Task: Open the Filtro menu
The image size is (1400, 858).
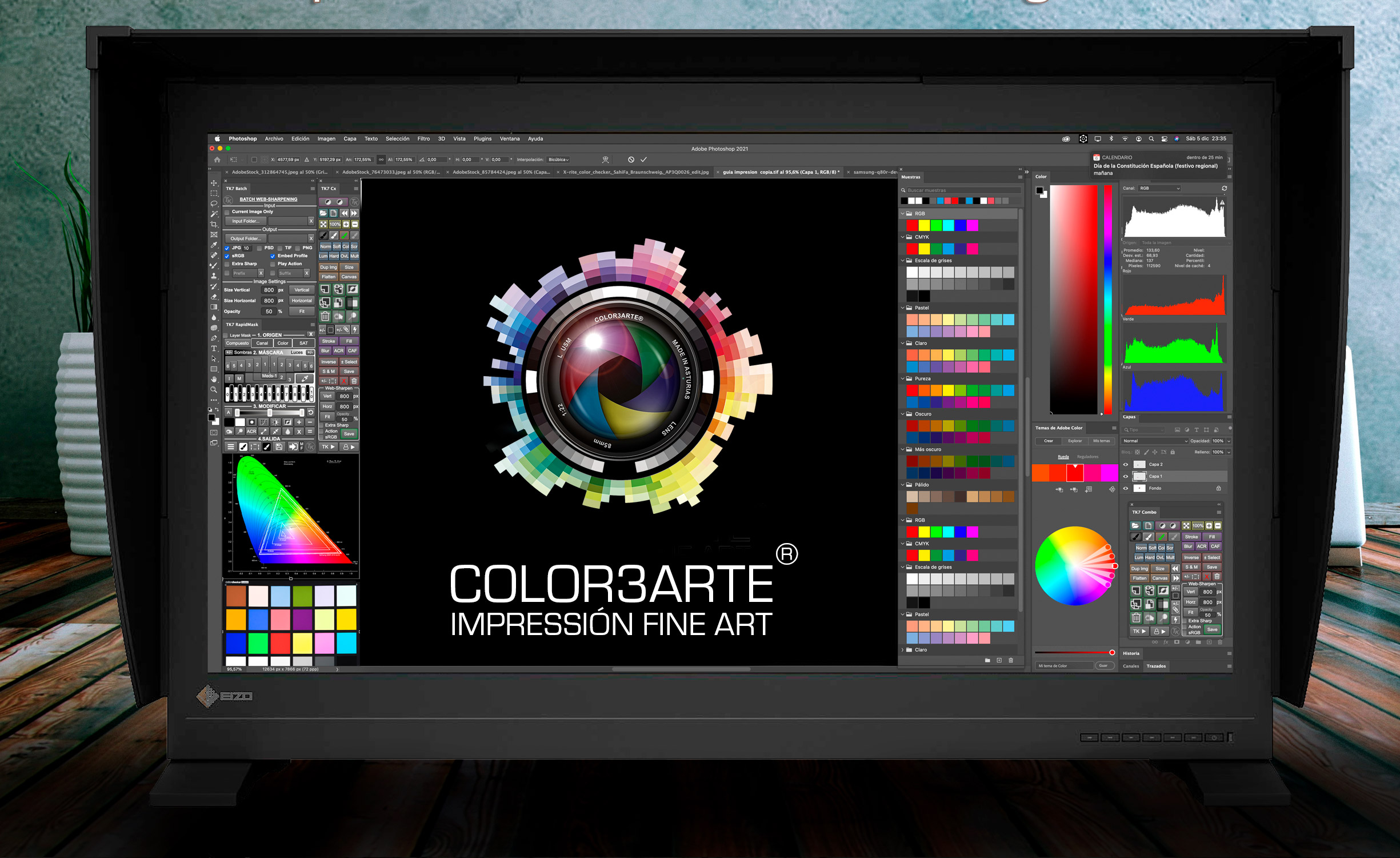Action: click(x=423, y=139)
